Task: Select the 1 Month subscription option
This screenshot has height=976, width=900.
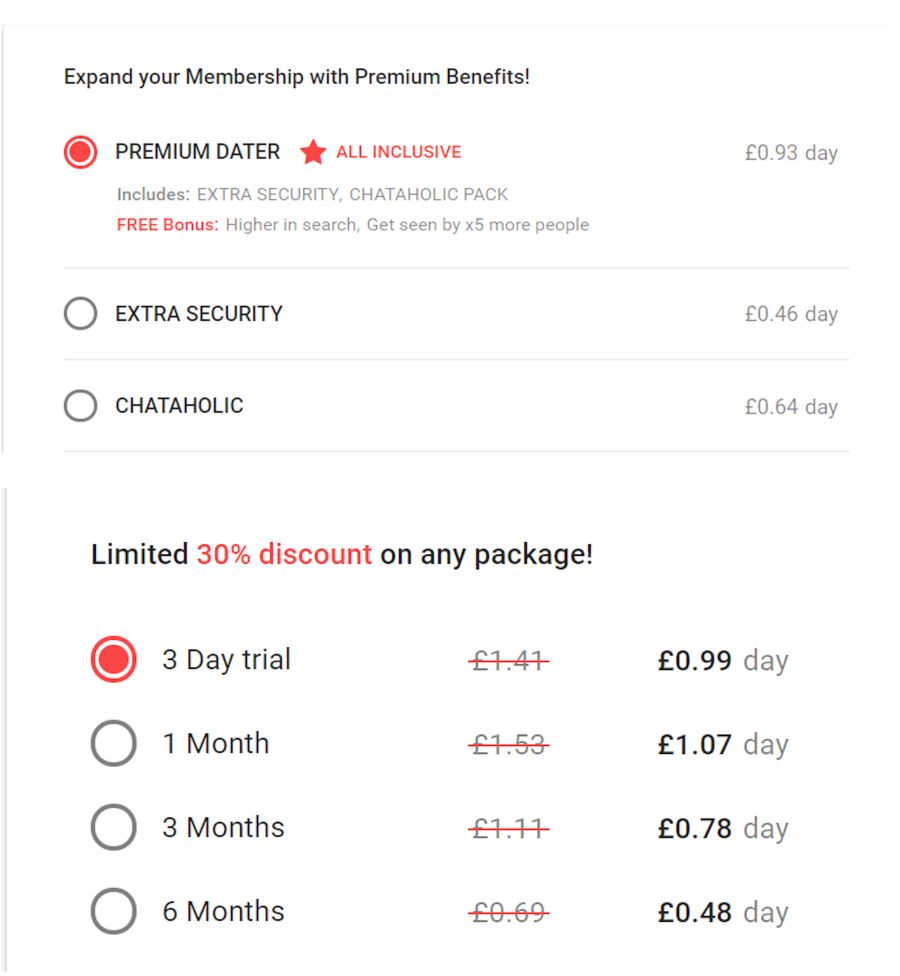Action: click(x=113, y=743)
